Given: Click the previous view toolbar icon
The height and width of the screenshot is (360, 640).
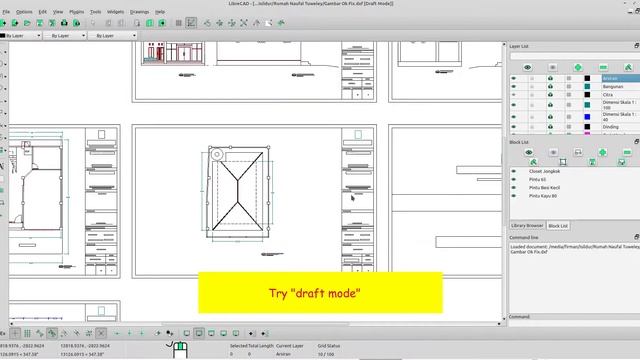Looking at the screenshot, I should click(x=256, y=23).
